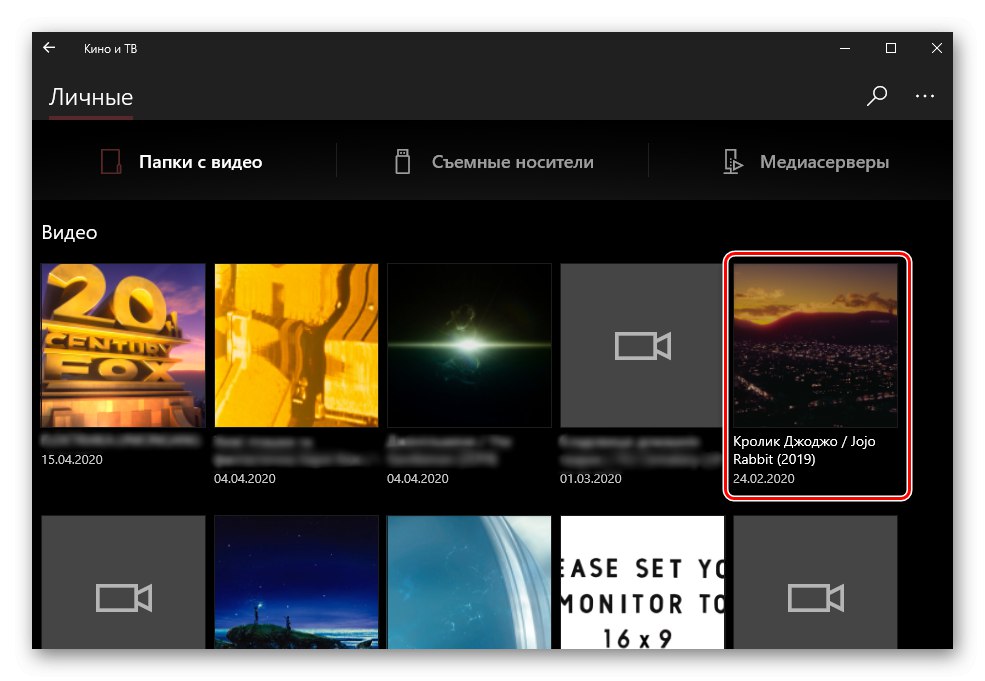Open the Jojo Rabbit city sunset thumbnail
Image resolution: width=985 pixels, height=681 pixels.
click(x=815, y=346)
